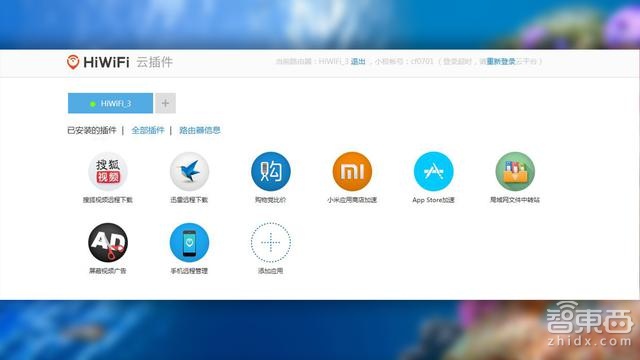
Task: Click the '迅雷远程下载' label text
Action: 189,200
